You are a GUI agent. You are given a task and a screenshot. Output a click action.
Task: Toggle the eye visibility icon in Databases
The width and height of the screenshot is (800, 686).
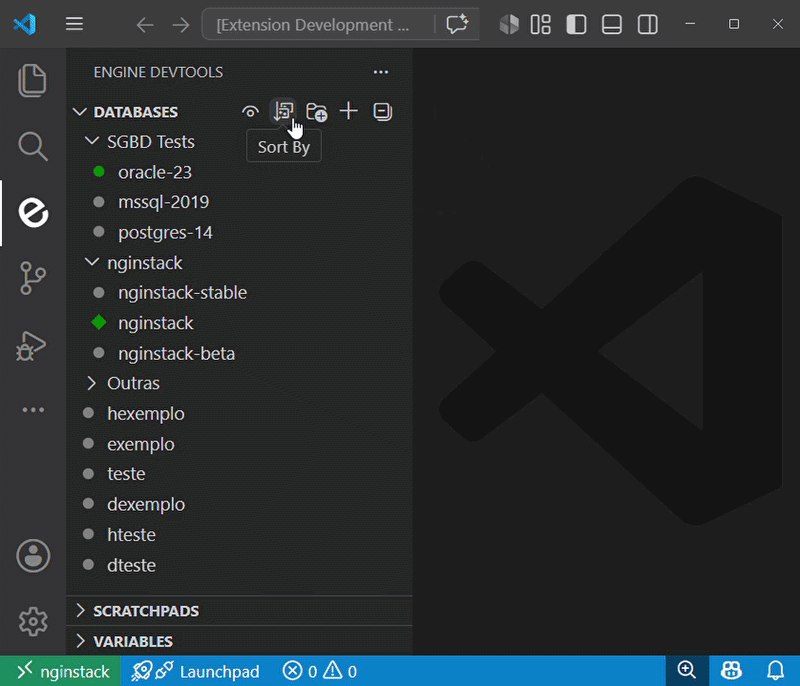[250, 112]
